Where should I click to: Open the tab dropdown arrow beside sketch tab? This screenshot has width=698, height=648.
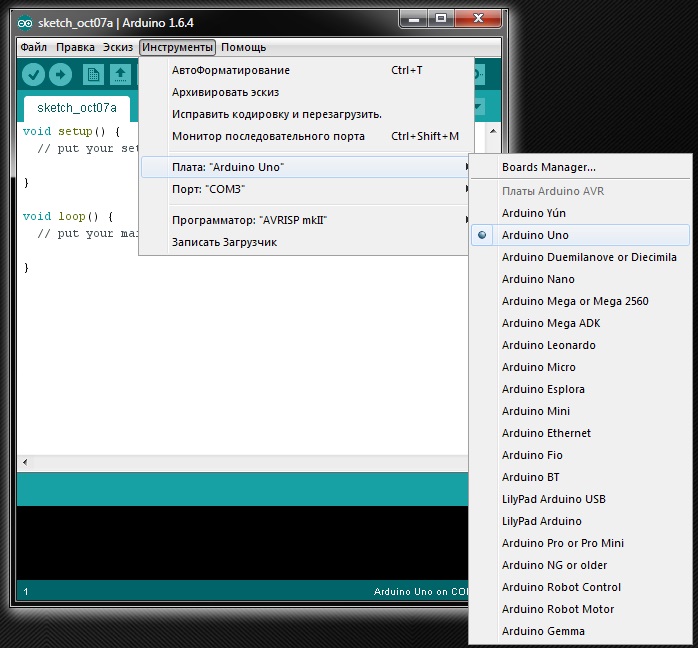(479, 107)
